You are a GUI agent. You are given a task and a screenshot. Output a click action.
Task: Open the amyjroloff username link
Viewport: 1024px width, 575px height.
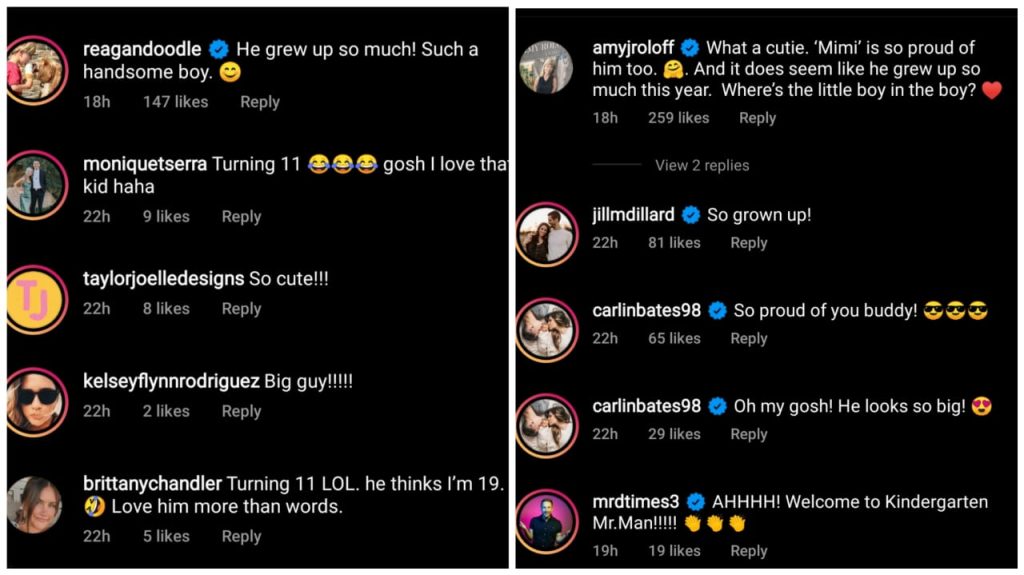point(632,48)
